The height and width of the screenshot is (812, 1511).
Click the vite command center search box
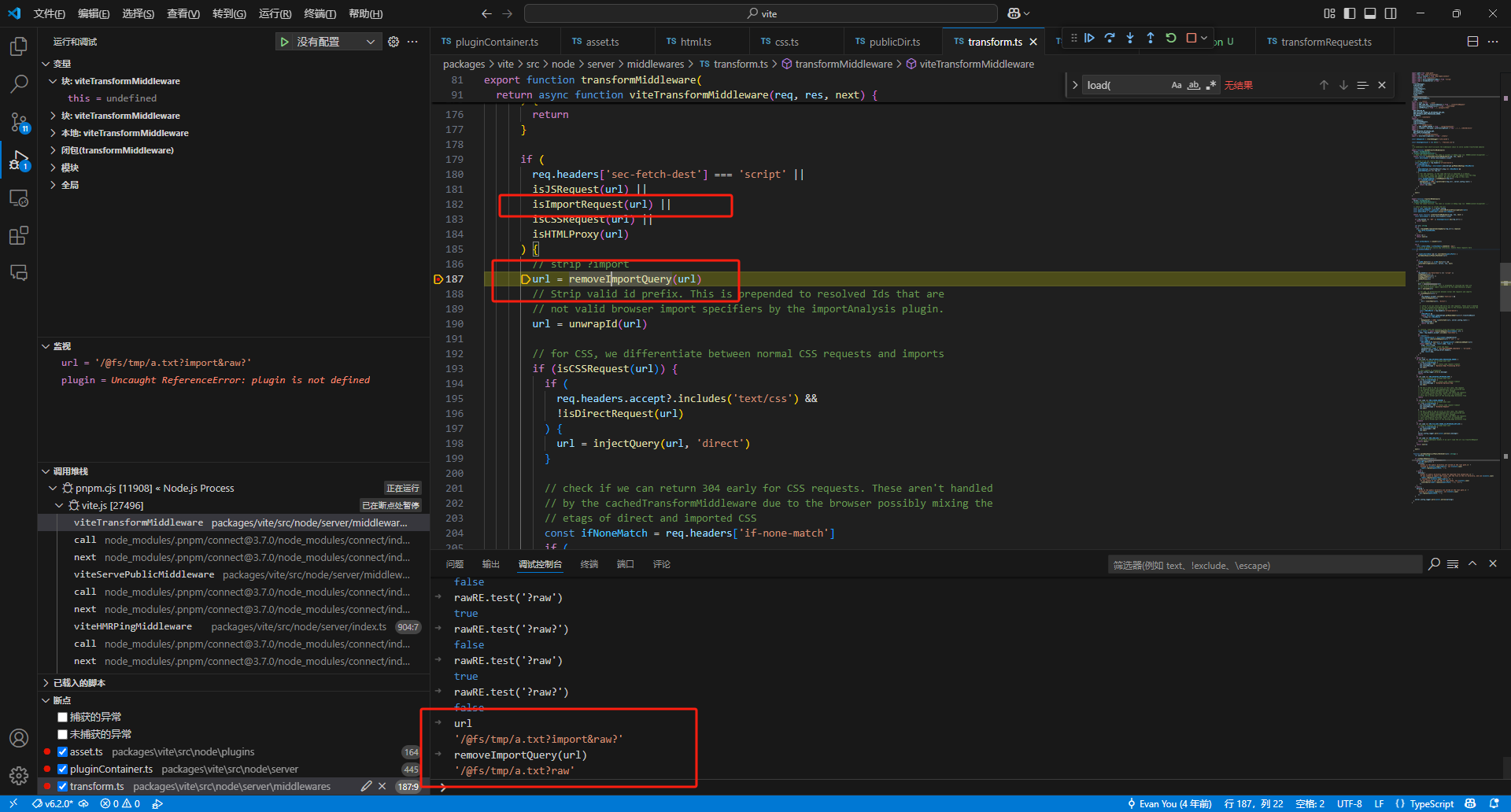point(760,13)
